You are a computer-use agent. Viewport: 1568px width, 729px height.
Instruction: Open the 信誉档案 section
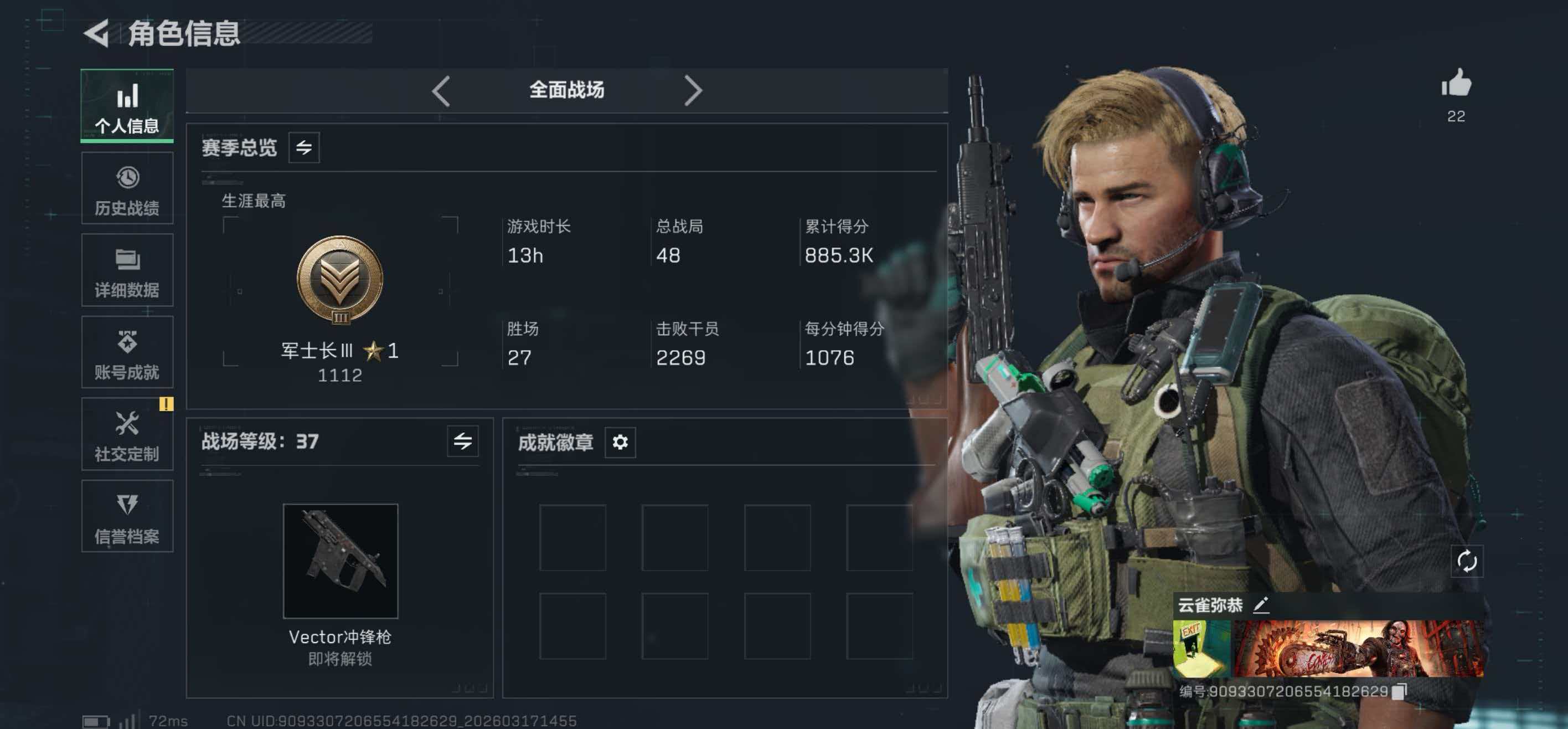tap(127, 516)
